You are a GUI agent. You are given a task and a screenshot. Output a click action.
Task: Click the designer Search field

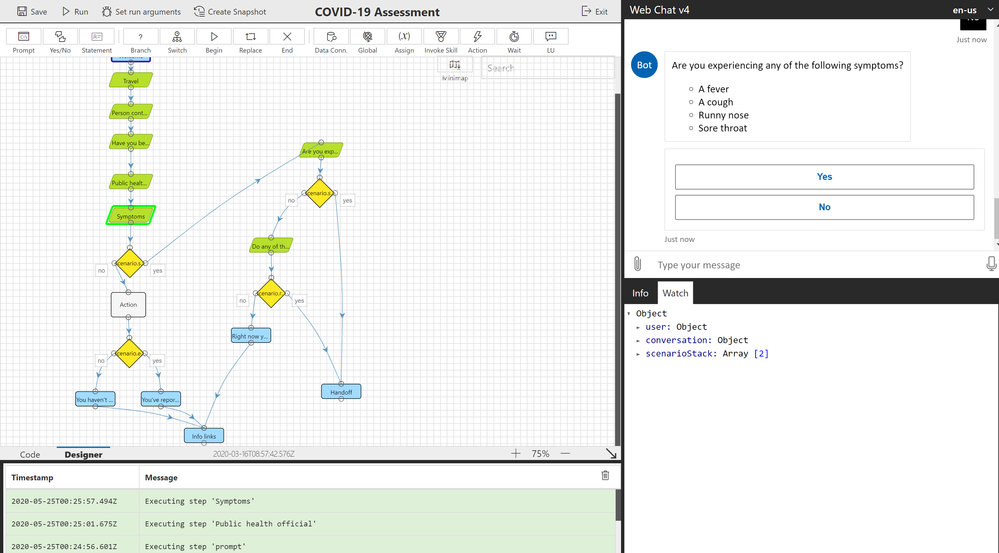point(547,68)
